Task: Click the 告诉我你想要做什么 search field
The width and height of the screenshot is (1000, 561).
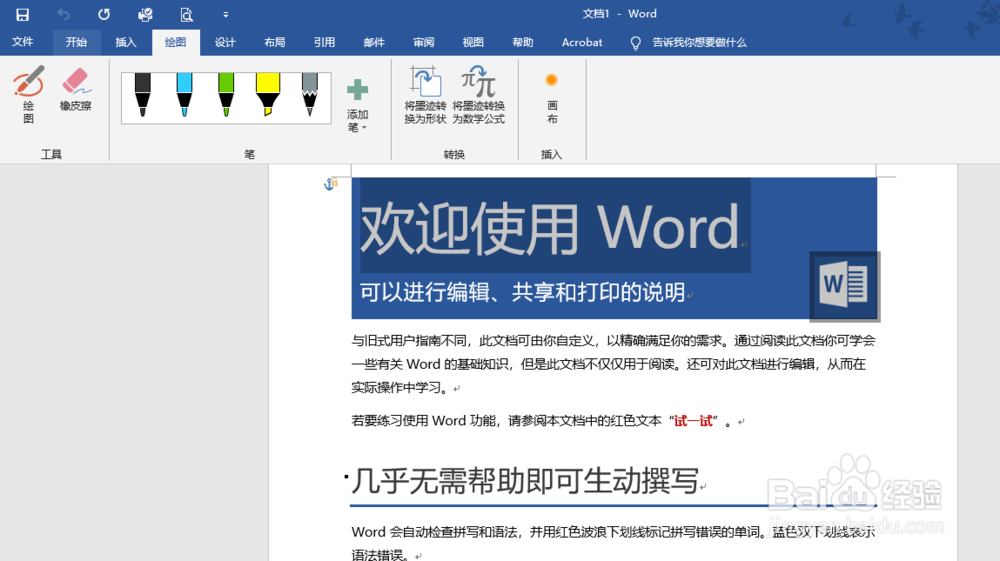Action: pyautogui.click(x=699, y=42)
